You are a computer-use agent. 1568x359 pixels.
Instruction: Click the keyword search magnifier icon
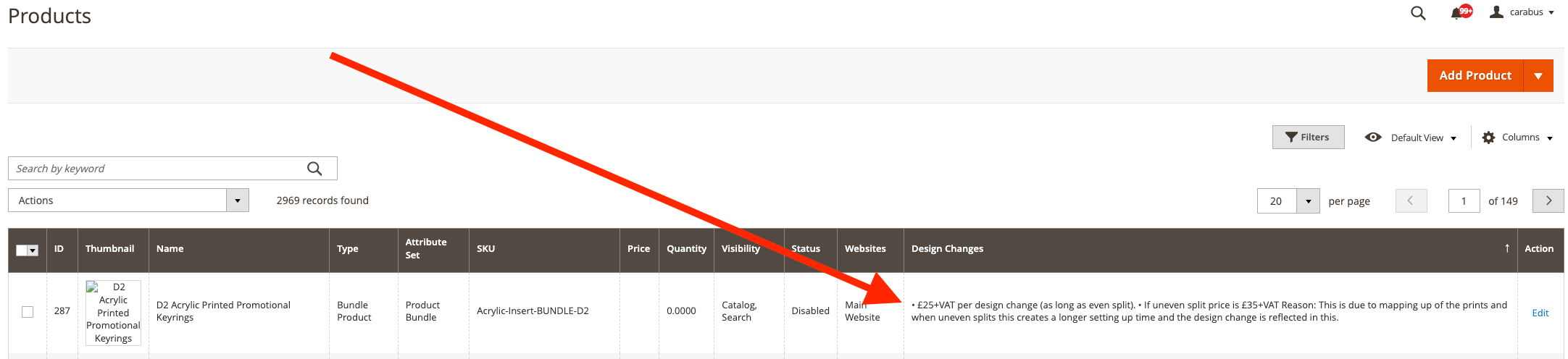pos(314,169)
